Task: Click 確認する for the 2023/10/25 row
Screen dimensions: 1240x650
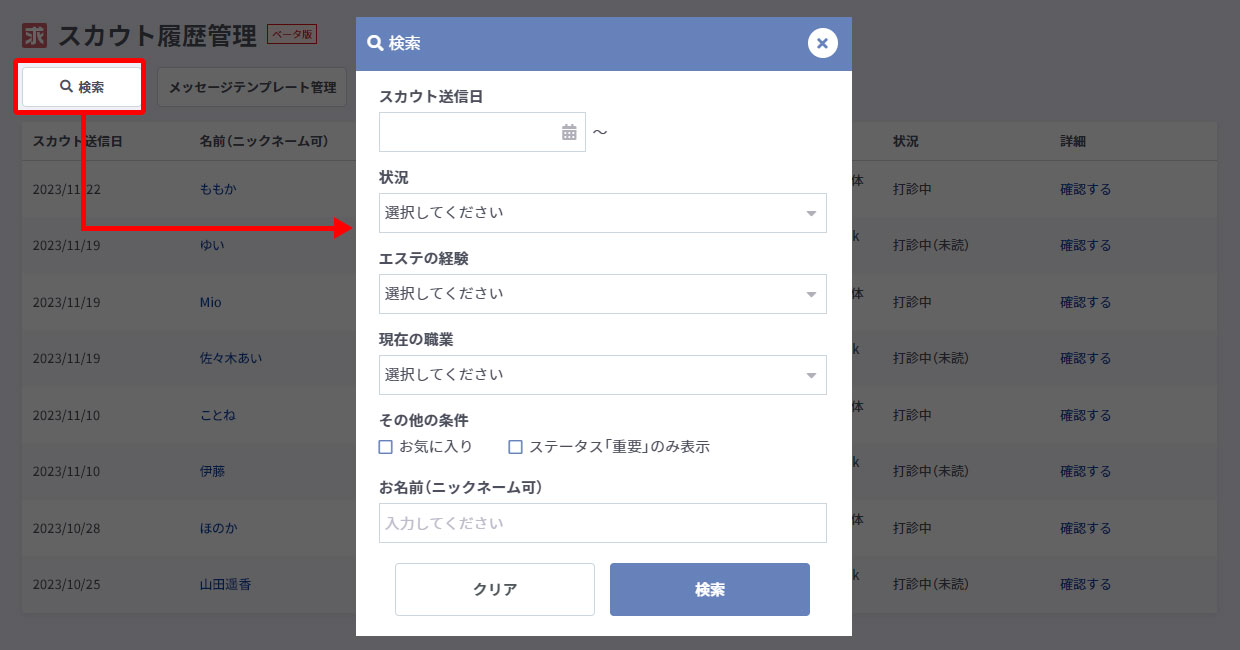Action: point(1085,584)
